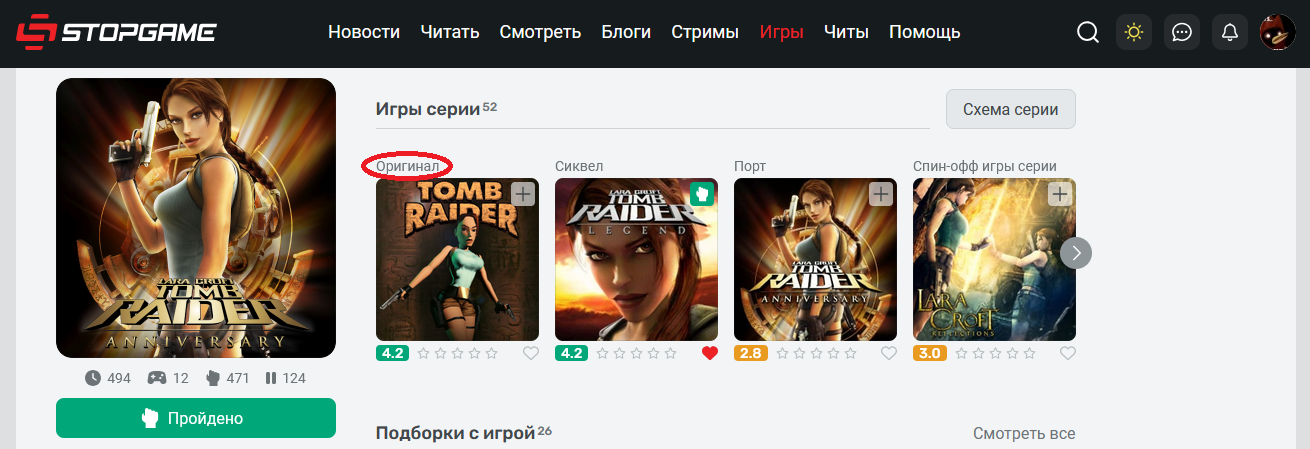Open the user avatar profile menu
Screen dimensions: 1310x449
(1277, 32)
